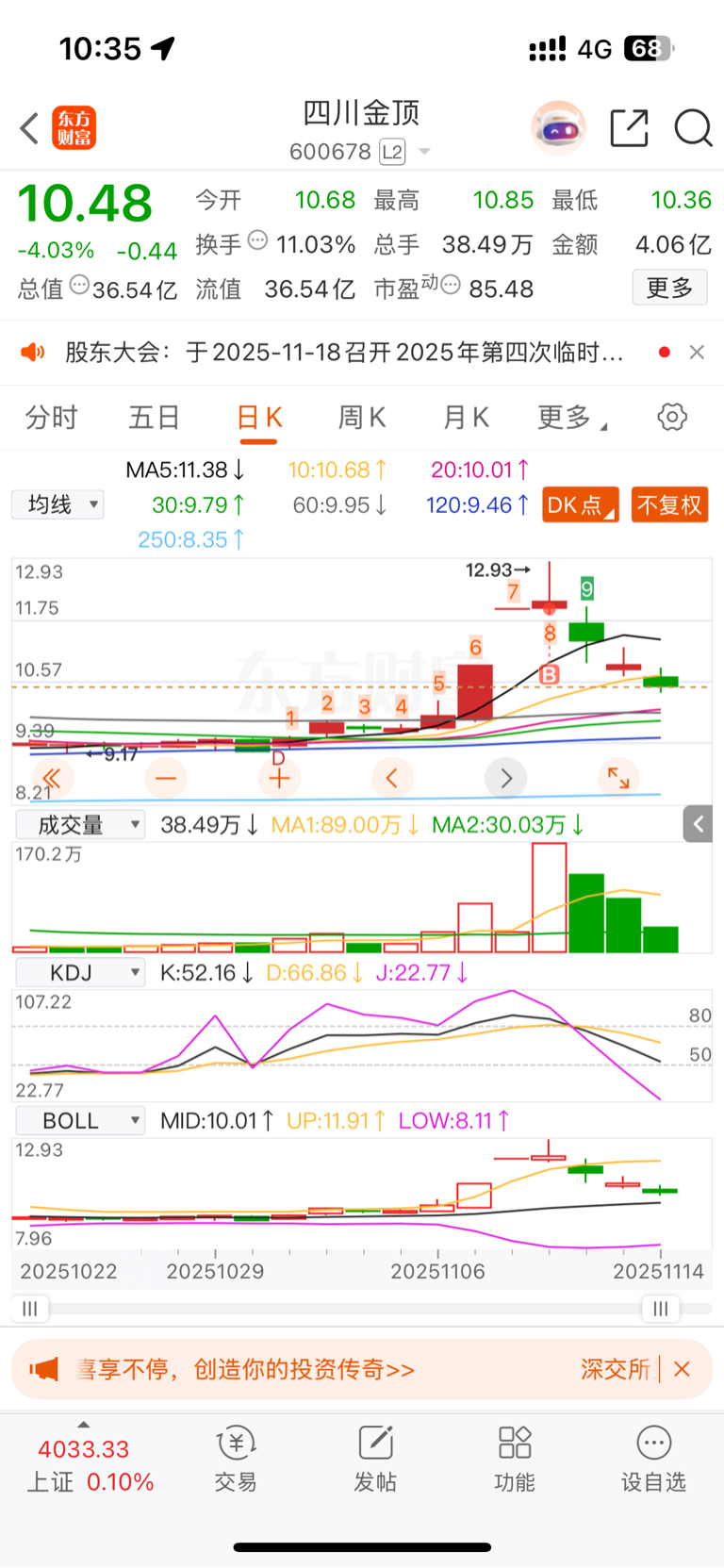724x1568 pixels.
Task: Move chart right one step
Action: coord(506,778)
